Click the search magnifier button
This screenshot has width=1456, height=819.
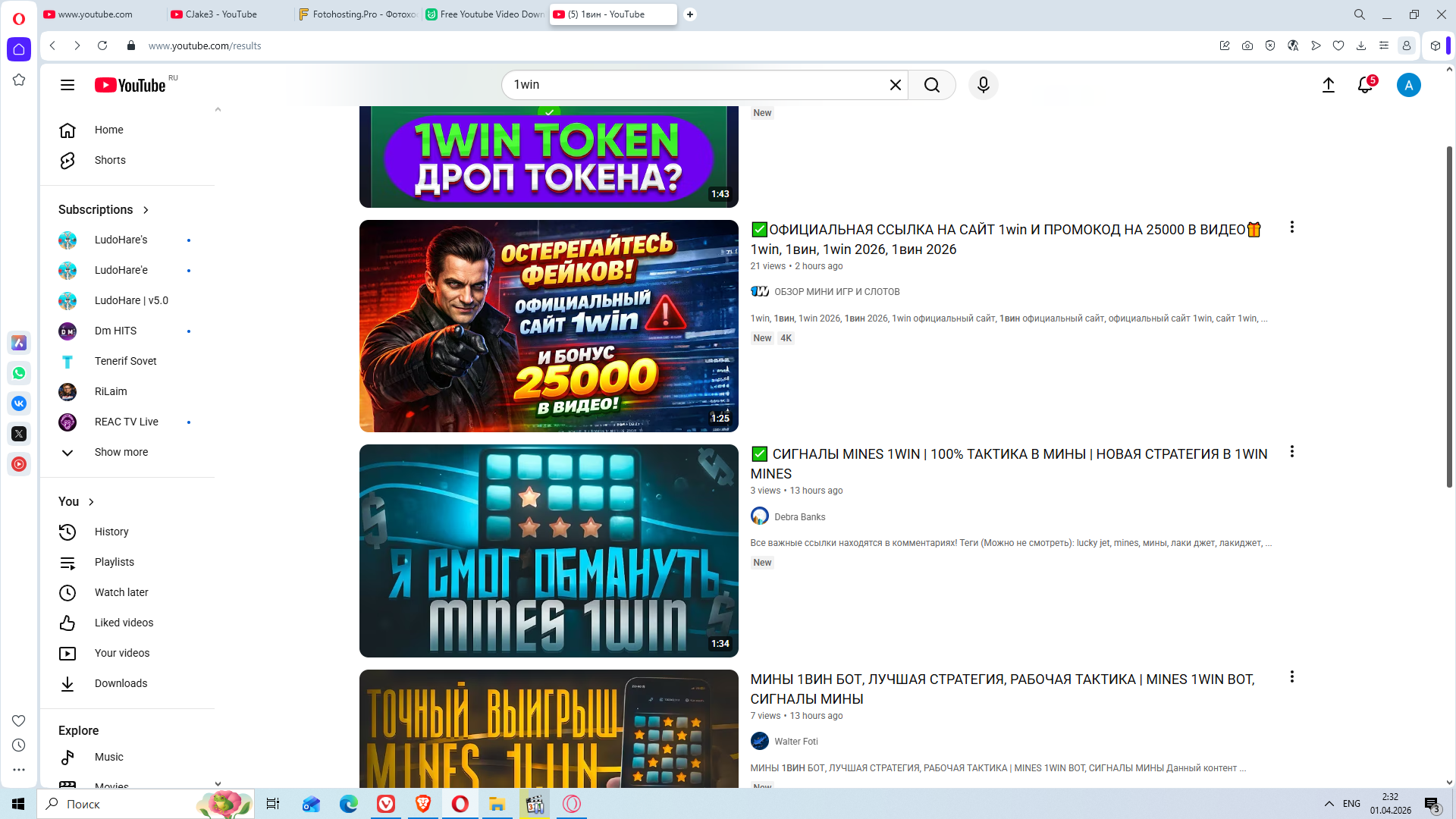pyautogui.click(x=932, y=85)
